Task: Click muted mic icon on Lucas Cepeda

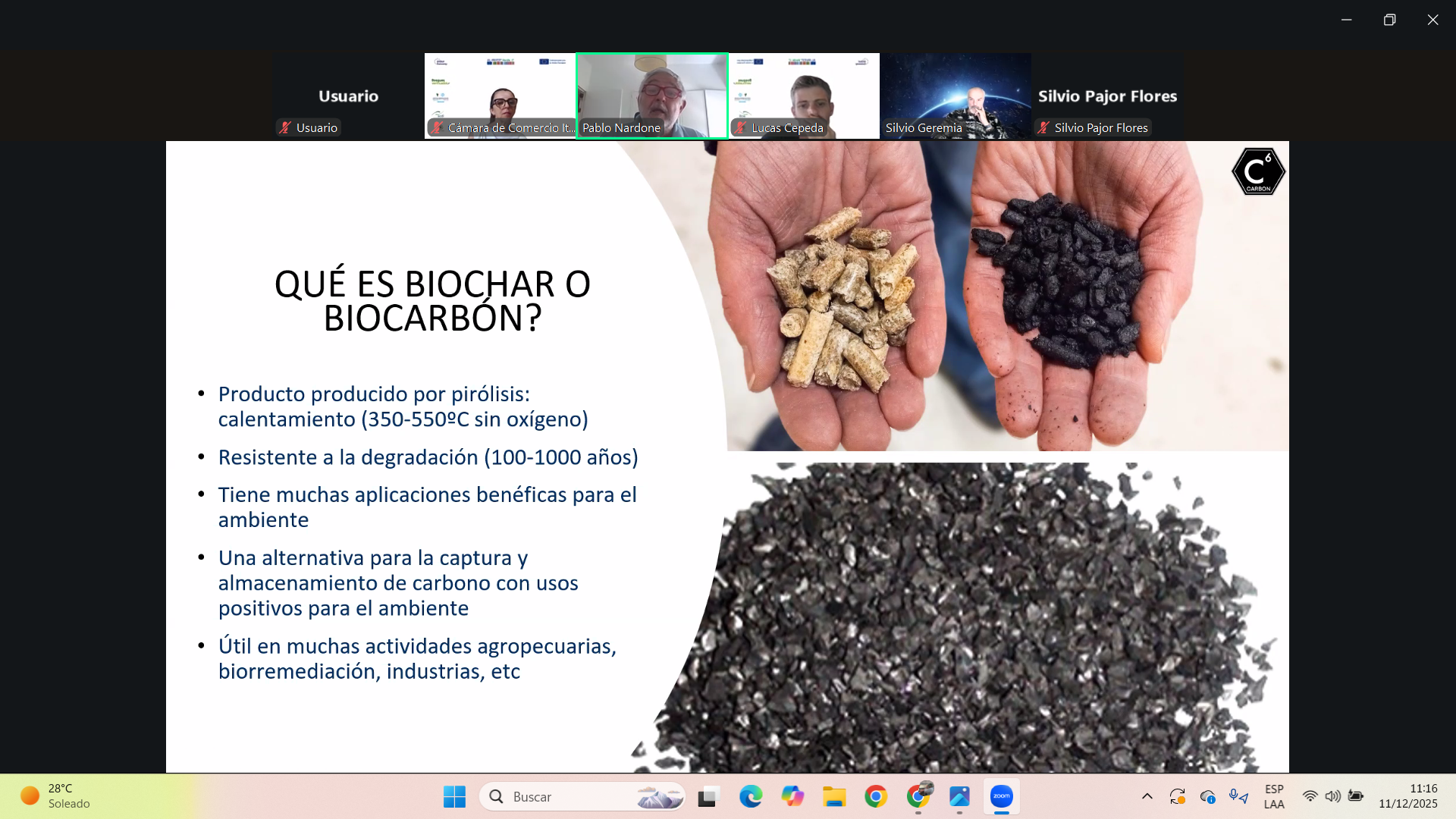Action: (741, 128)
